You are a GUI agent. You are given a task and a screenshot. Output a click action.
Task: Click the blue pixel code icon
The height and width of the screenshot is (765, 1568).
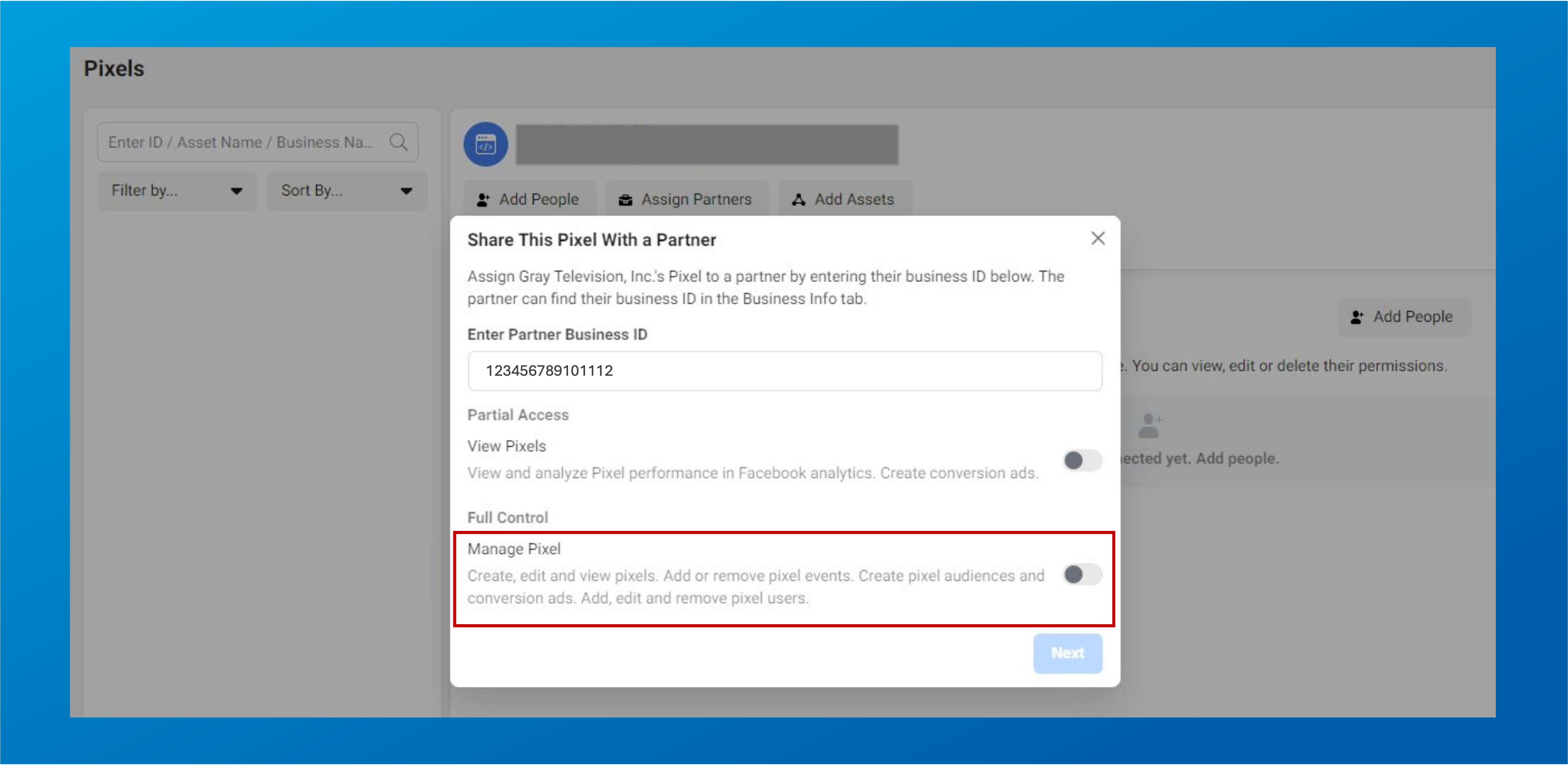[485, 144]
